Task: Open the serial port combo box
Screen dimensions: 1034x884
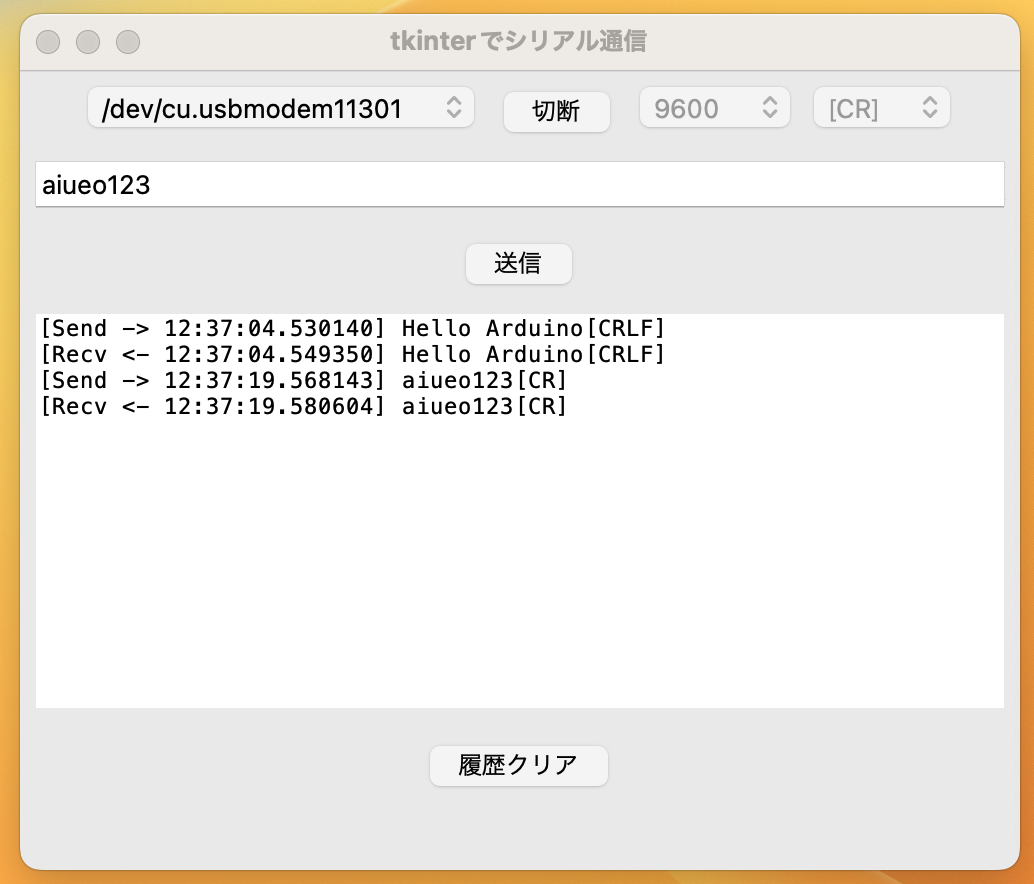Action: point(280,107)
